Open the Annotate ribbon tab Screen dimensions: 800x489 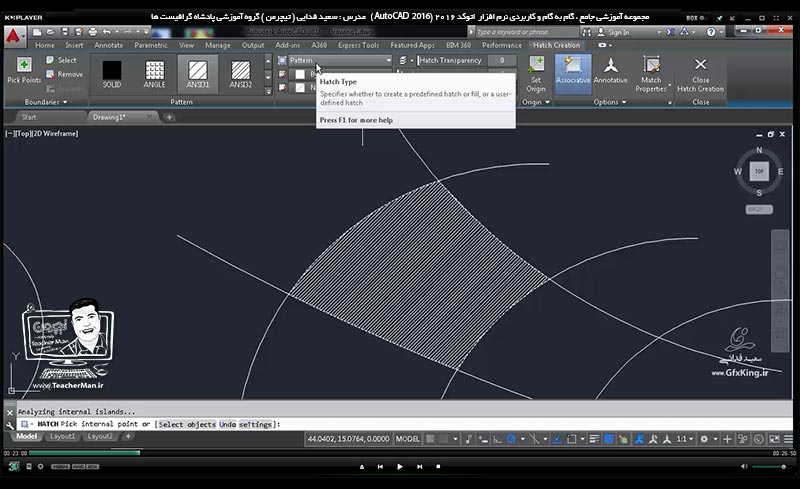click(108, 45)
